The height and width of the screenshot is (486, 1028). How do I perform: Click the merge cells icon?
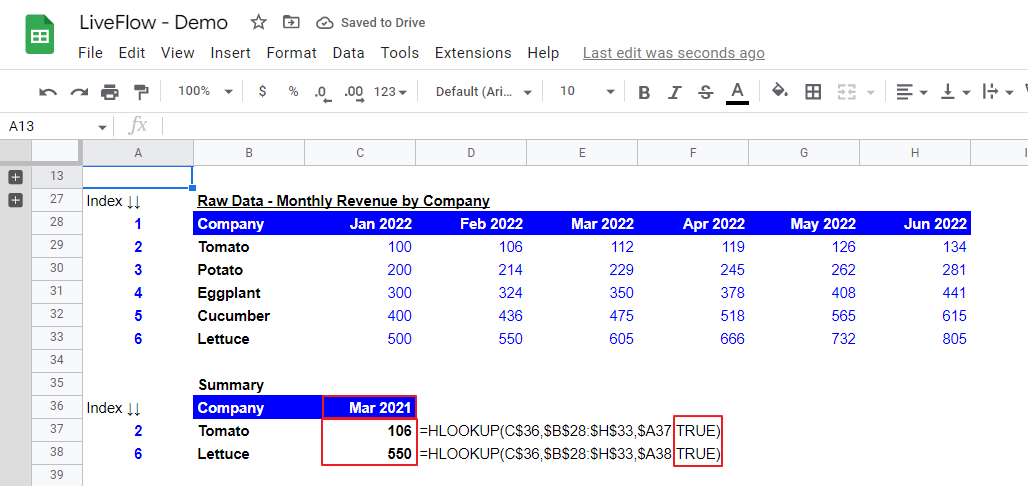(847, 92)
